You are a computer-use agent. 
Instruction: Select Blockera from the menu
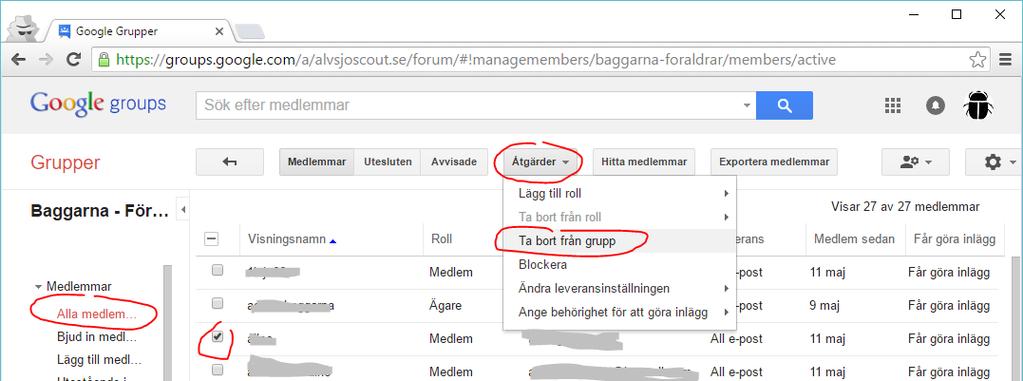click(x=620, y=265)
